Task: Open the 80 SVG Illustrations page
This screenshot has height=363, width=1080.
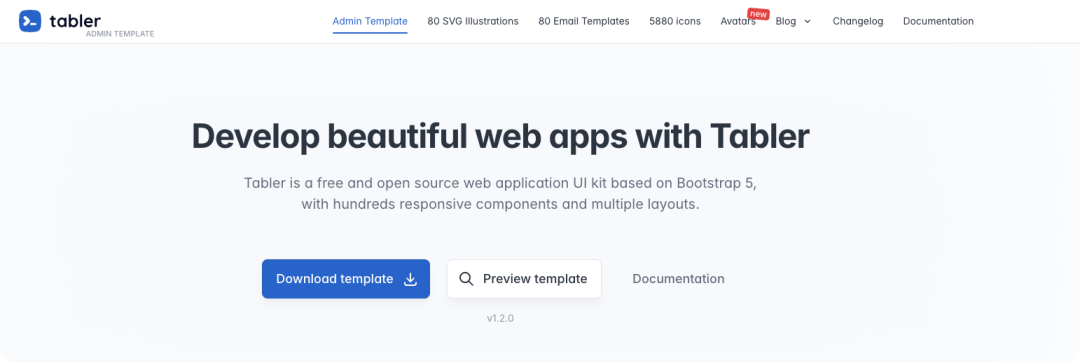Action: pyautogui.click(x=472, y=21)
